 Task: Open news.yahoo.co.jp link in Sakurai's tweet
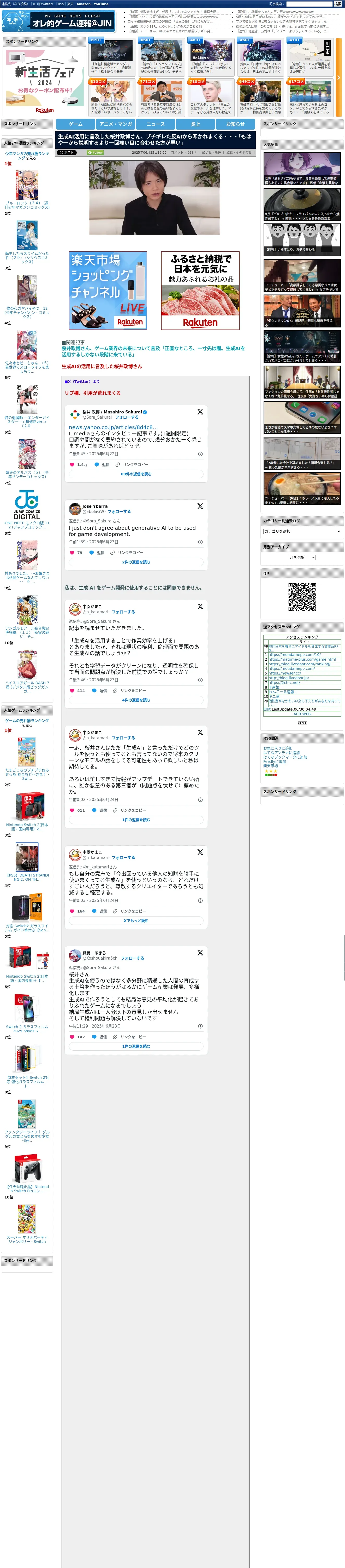113,427
